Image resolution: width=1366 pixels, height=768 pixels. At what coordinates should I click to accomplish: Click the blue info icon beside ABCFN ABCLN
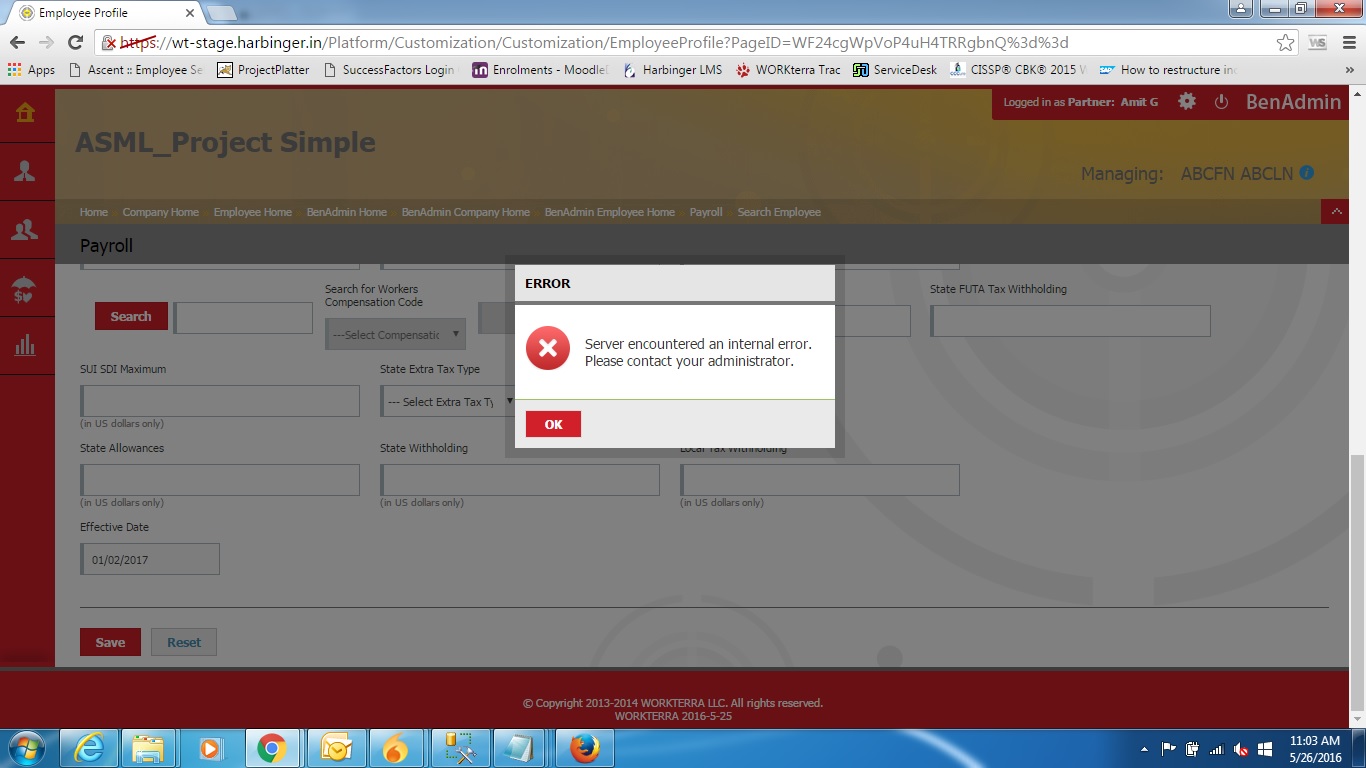[1306, 173]
